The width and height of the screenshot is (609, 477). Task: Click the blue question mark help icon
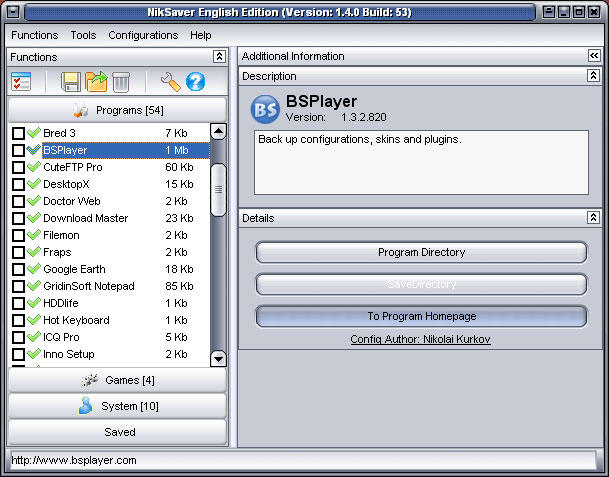click(195, 82)
